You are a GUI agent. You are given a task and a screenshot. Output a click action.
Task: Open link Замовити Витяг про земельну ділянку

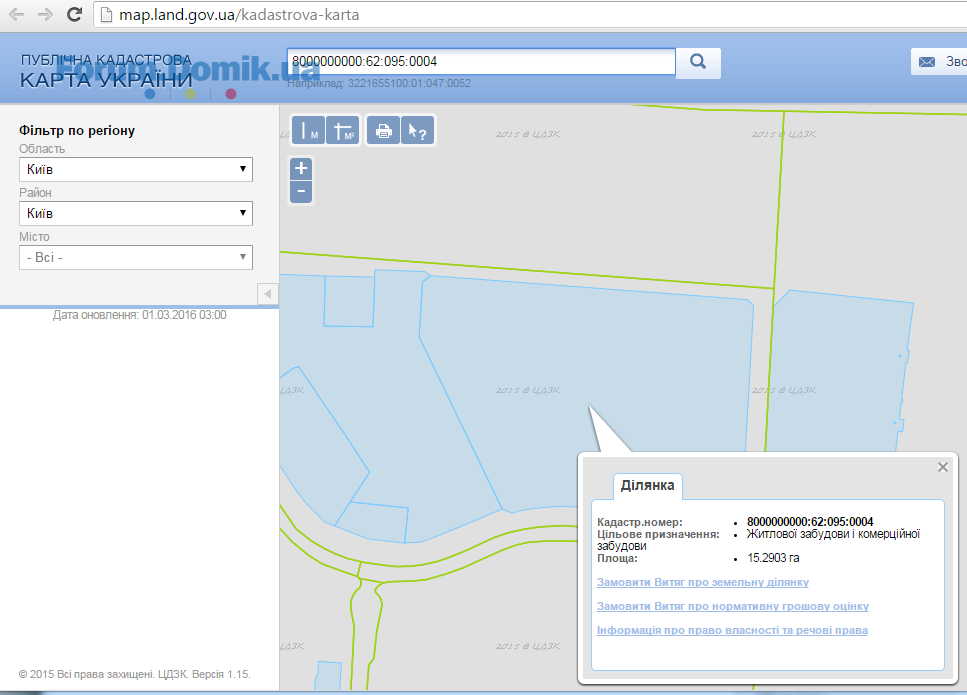(x=702, y=582)
